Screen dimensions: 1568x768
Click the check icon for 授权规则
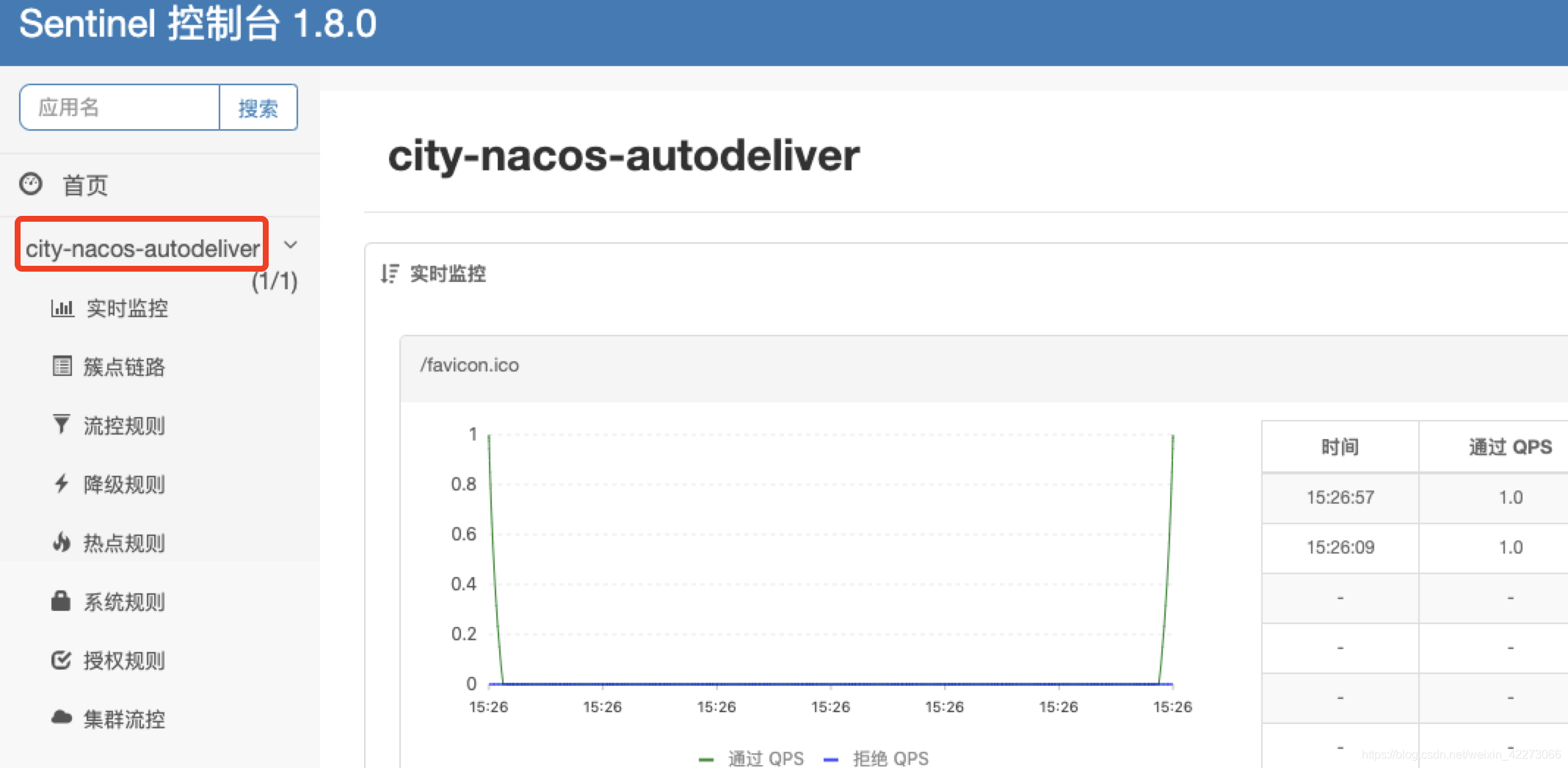(61, 659)
